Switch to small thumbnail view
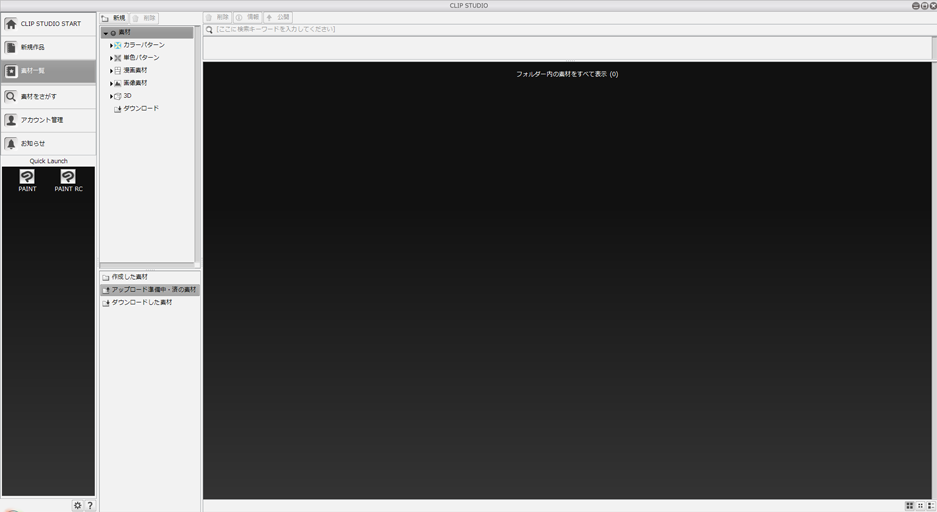 (920, 506)
